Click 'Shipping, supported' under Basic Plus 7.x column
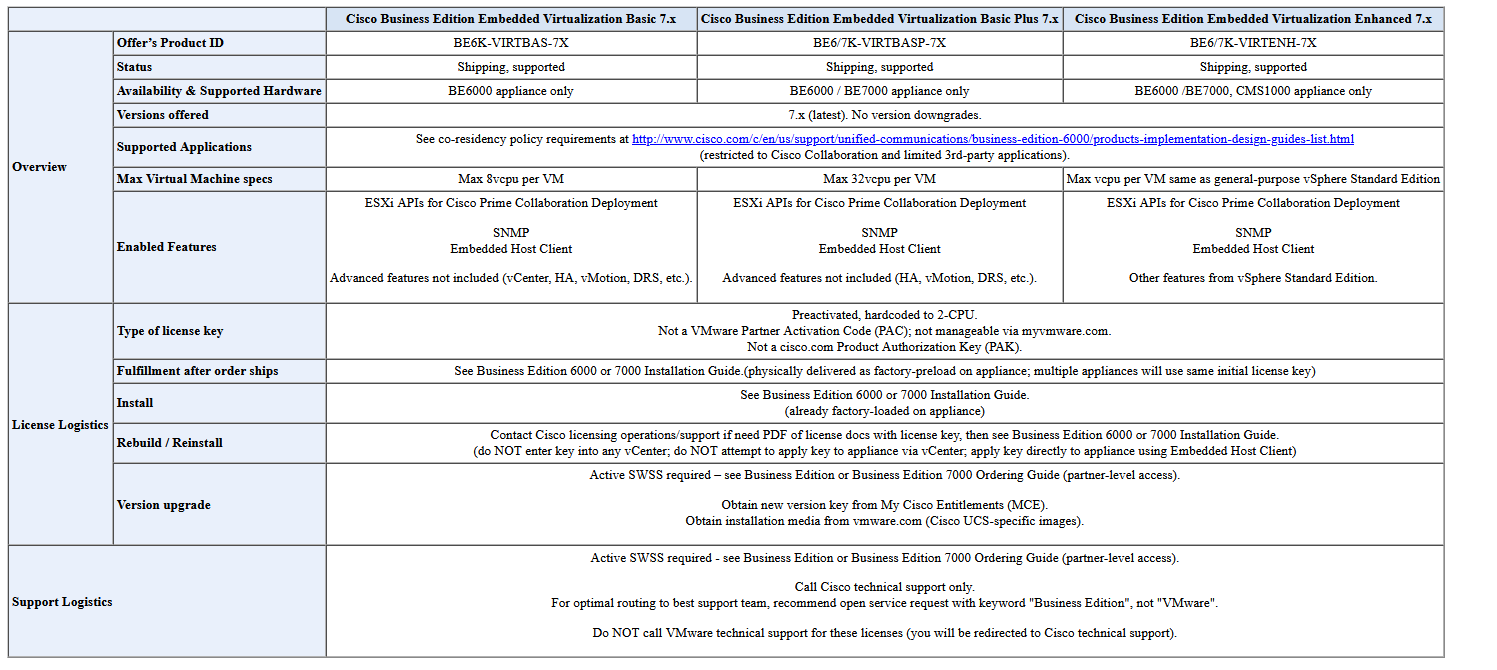The height and width of the screenshot is (670, 1497). click(x=880, y=67)
